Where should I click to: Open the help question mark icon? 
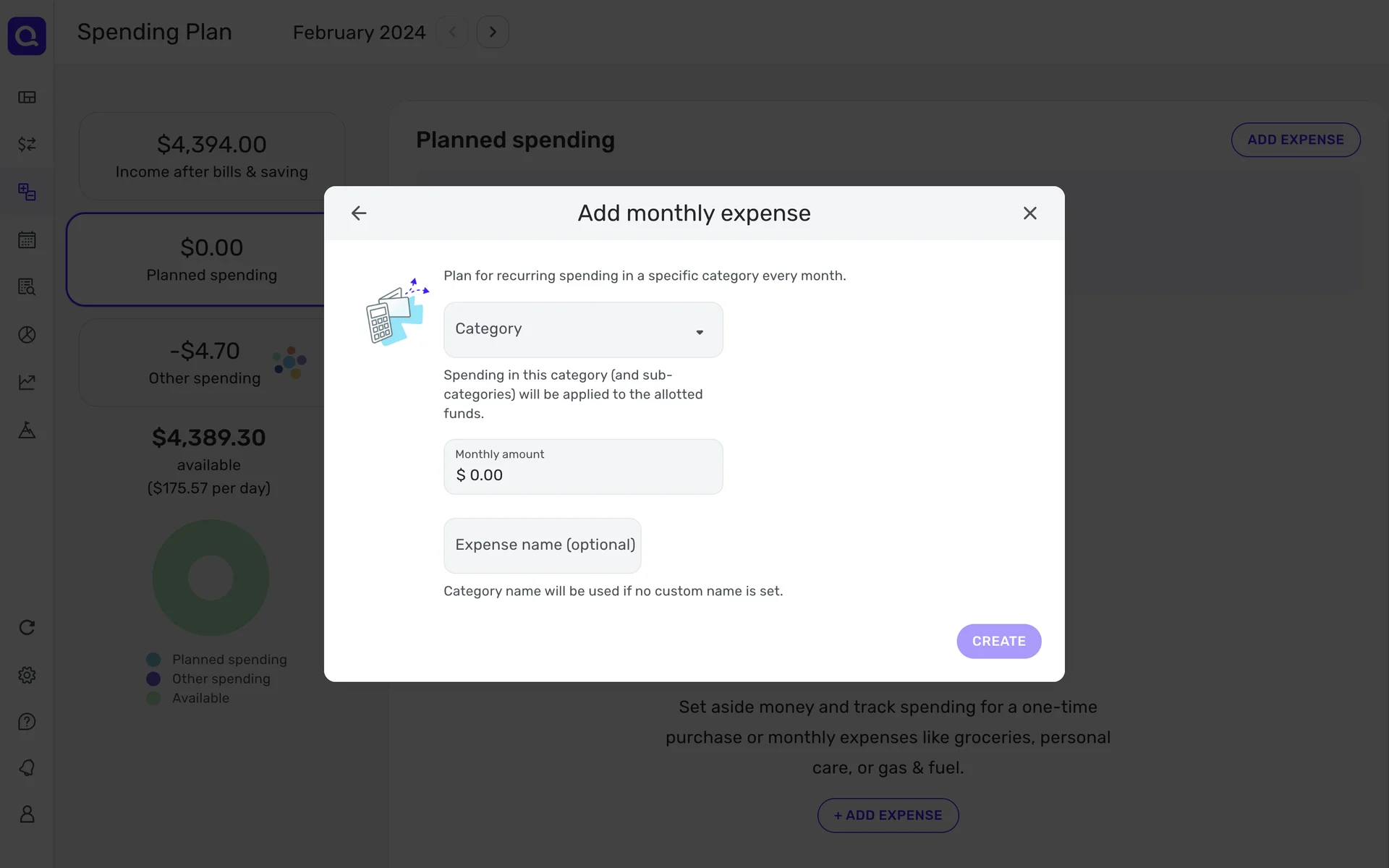tap(27, 722)
